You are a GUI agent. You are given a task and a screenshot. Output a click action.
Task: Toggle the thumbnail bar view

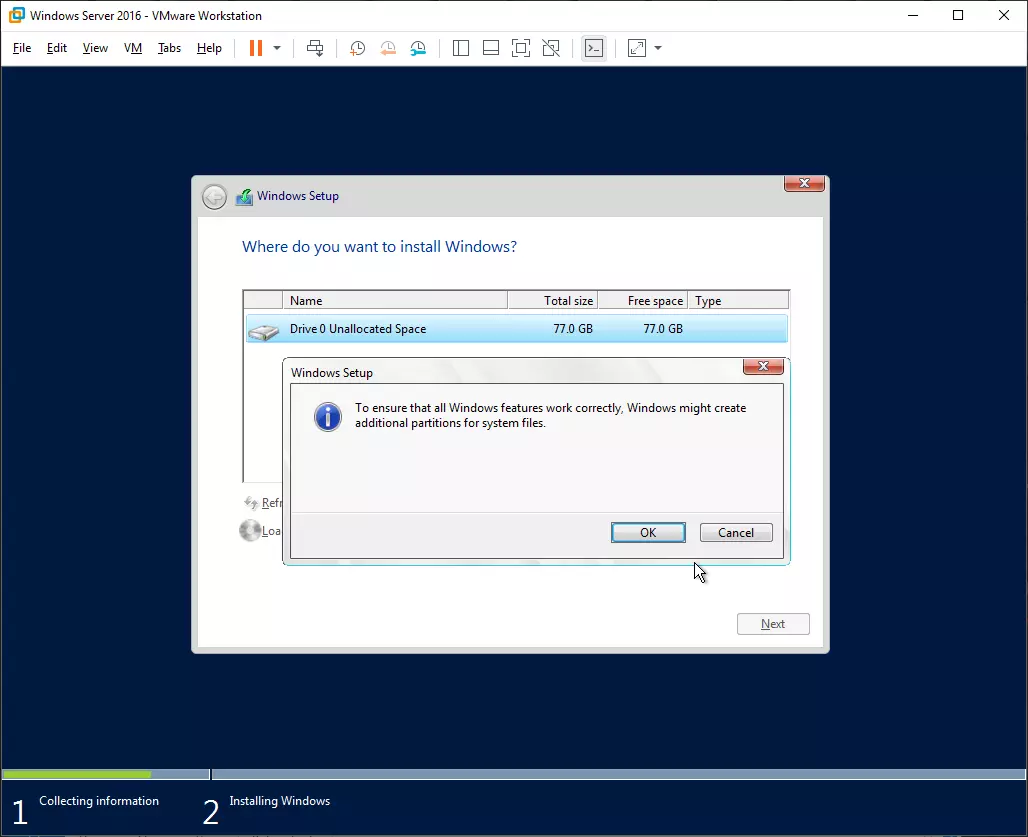(x=491, y=48)
